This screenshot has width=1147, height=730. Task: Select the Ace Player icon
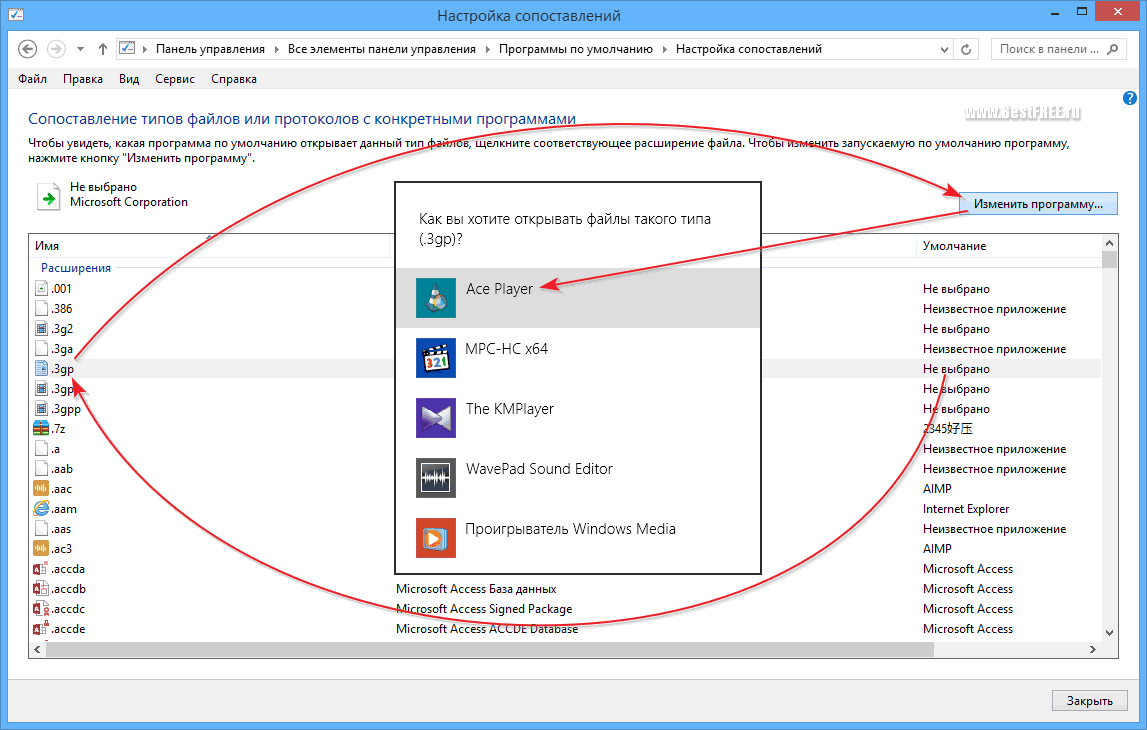(x=435, y=298)
